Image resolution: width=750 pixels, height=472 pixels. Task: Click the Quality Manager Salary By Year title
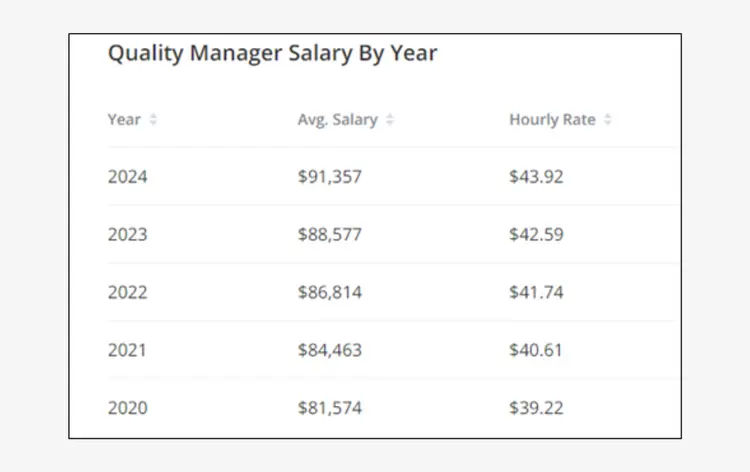click(272, 54)
